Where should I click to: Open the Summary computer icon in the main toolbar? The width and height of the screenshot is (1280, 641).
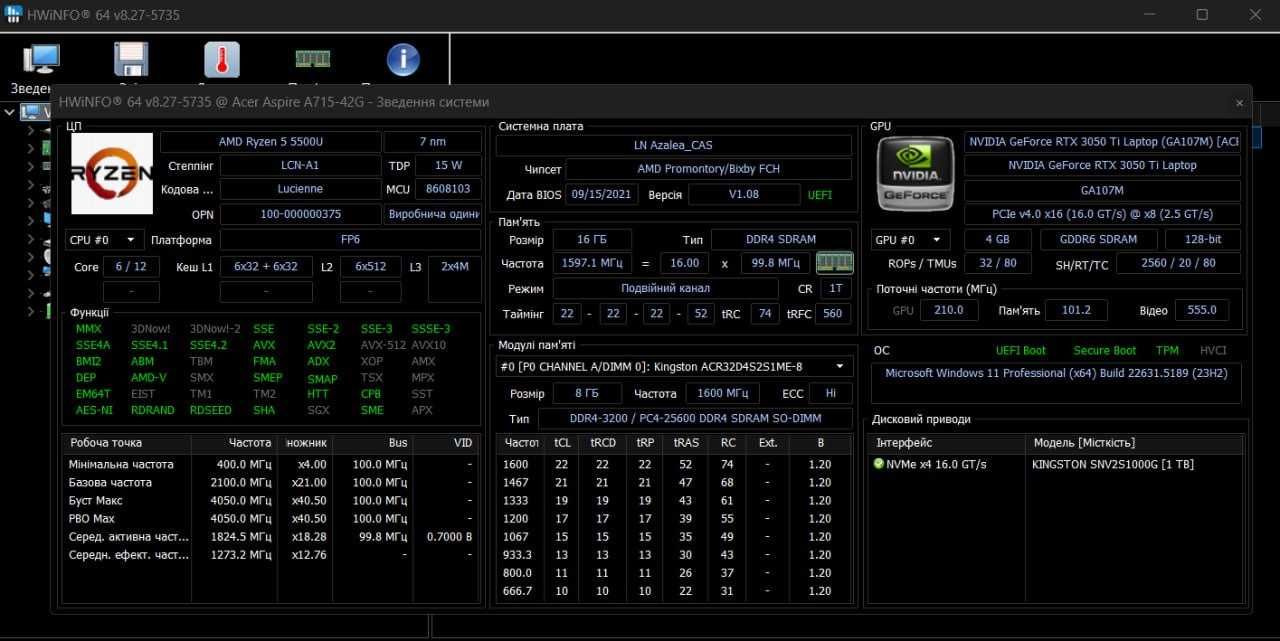[42, 59]
